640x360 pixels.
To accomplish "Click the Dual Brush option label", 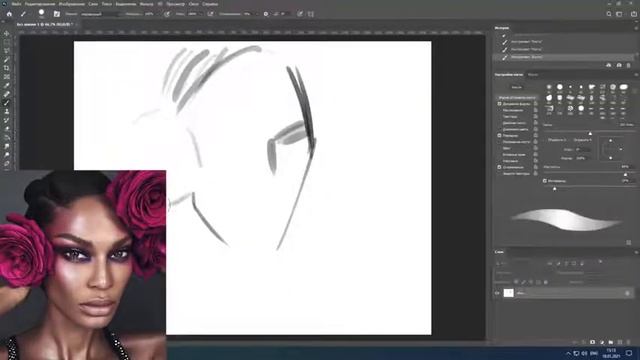I will [x=515, y=123].
